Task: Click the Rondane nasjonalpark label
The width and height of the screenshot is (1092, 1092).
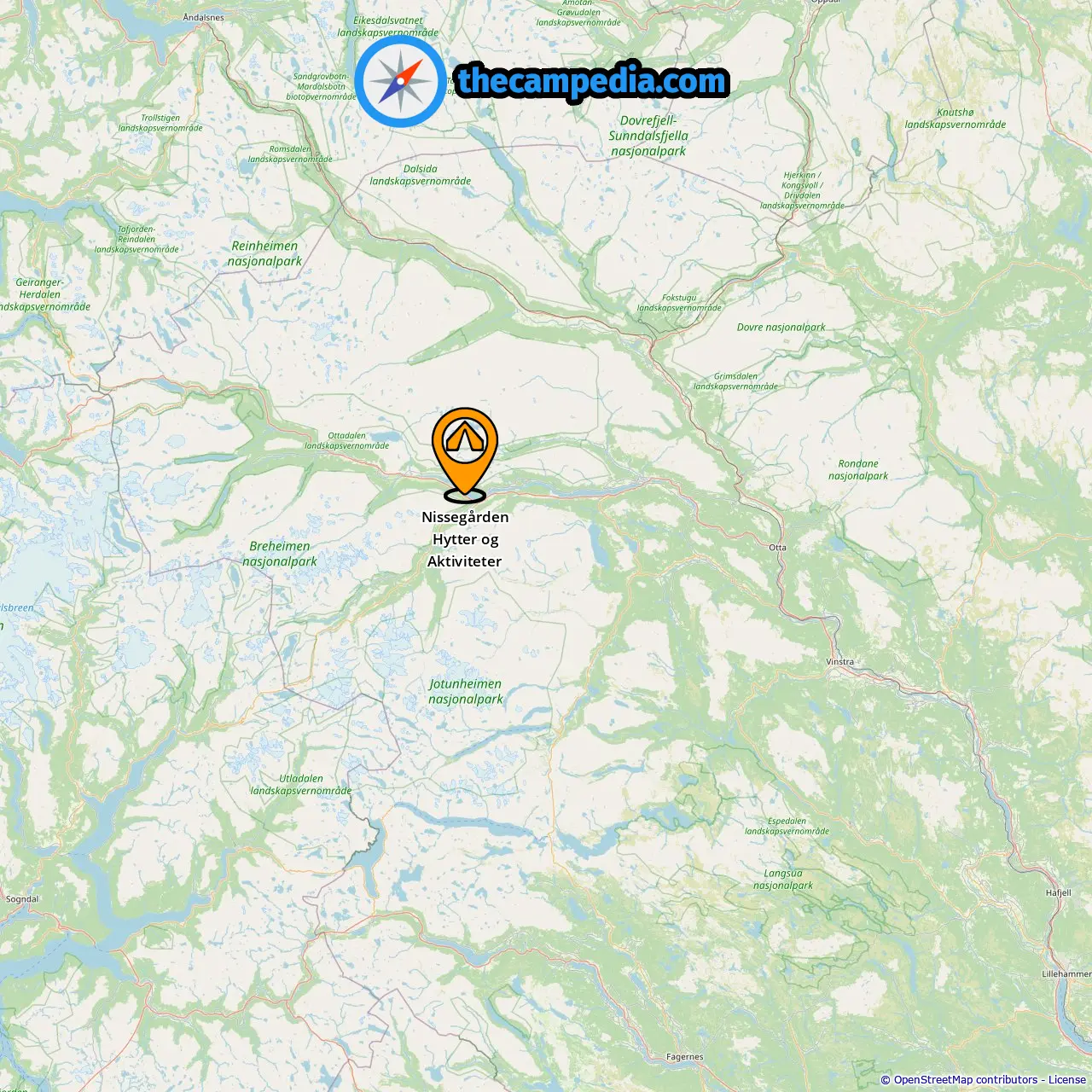Action: (x=858, y=470)
